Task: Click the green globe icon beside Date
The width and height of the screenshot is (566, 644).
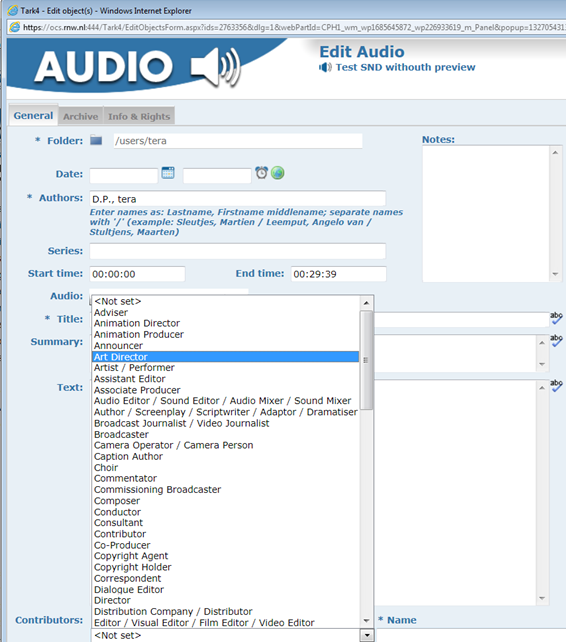Action: point(278,173)
